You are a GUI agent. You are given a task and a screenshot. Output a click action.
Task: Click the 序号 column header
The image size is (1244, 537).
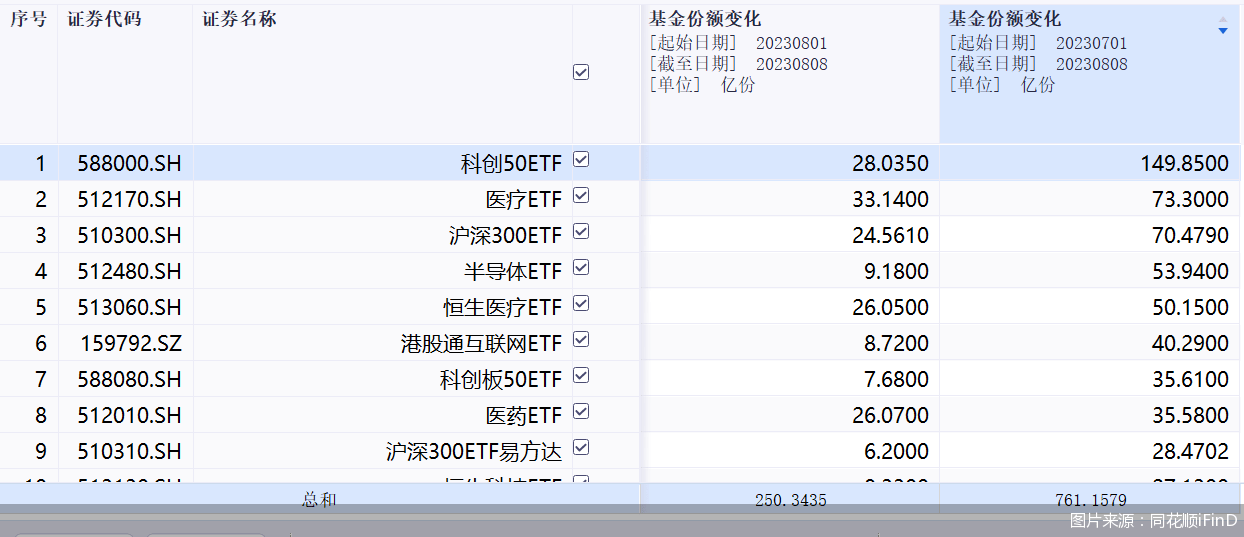click(x=28, y=20)
